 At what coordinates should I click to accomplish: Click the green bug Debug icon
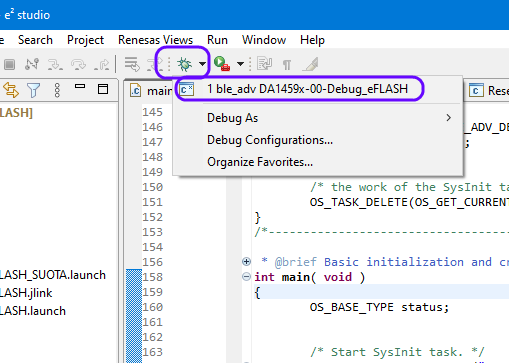click(x=184, y=64)
